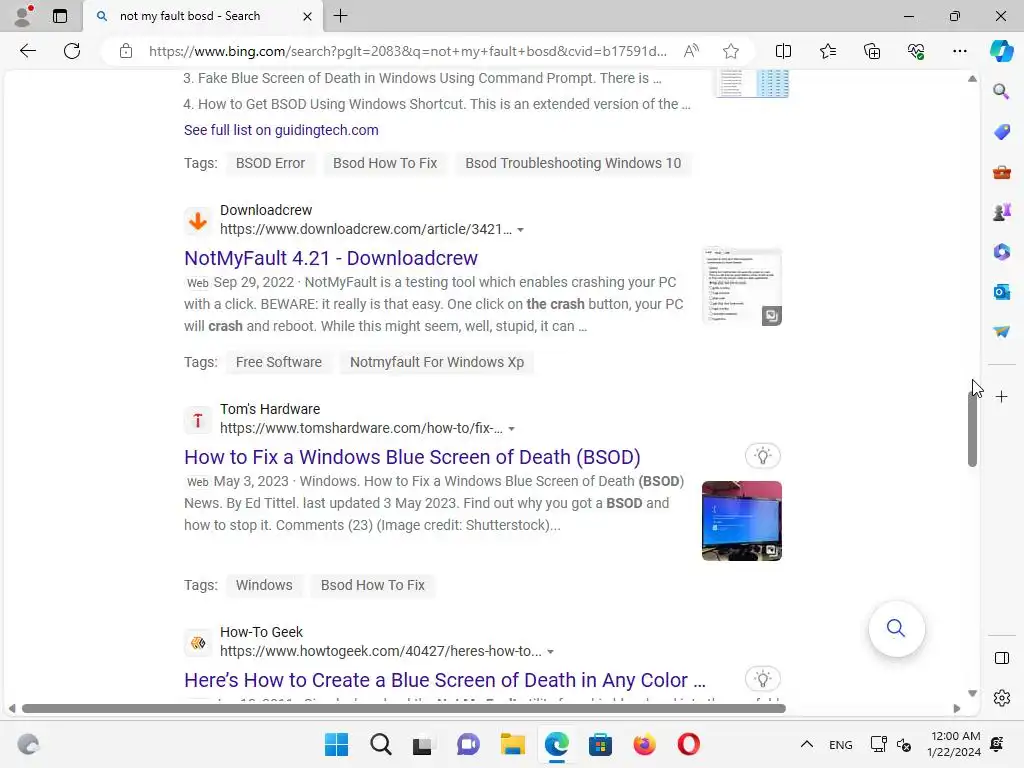The width and height of the screenshot is (1024, 768).
Task: Open the profile account icon
Action: pyautogui.click(x=24, y=16)
